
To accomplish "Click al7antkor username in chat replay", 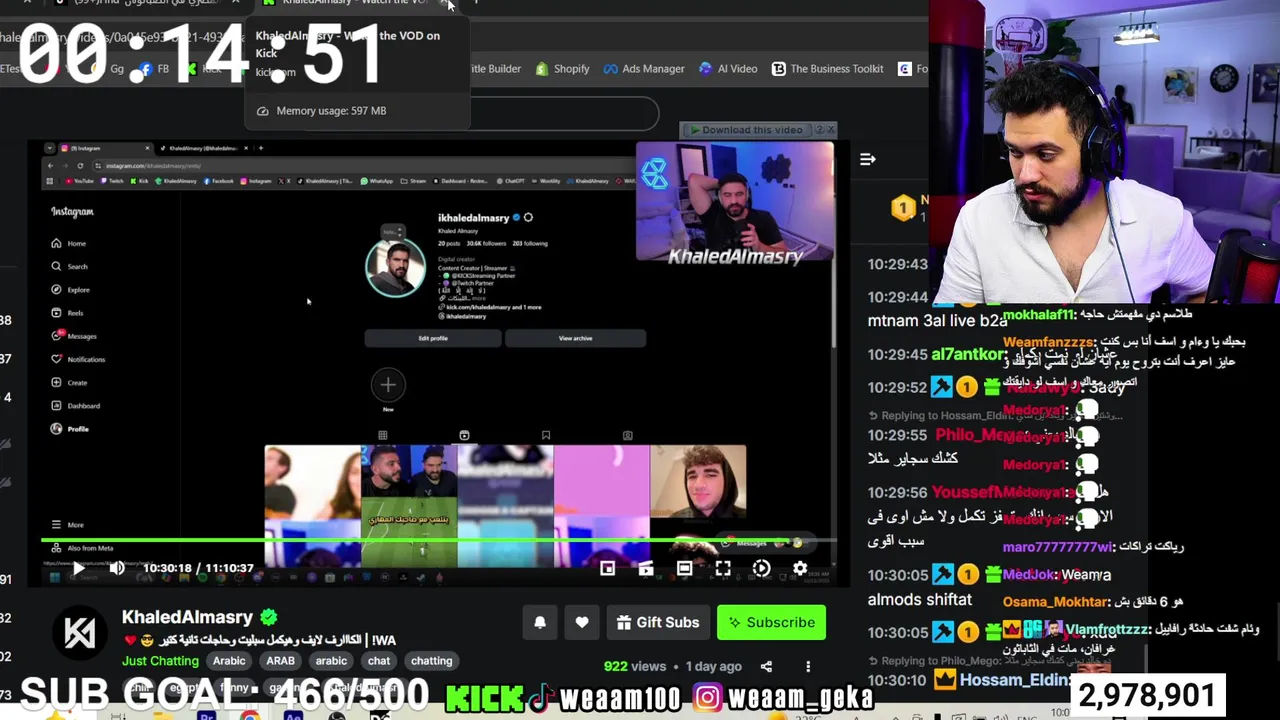I will click(x=968, y=354).
